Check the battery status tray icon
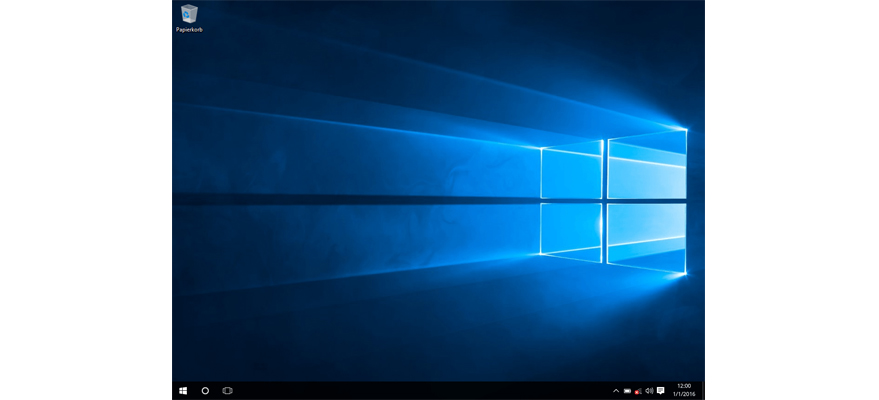This screenshot has height=400, width=879. click(627, 390)
